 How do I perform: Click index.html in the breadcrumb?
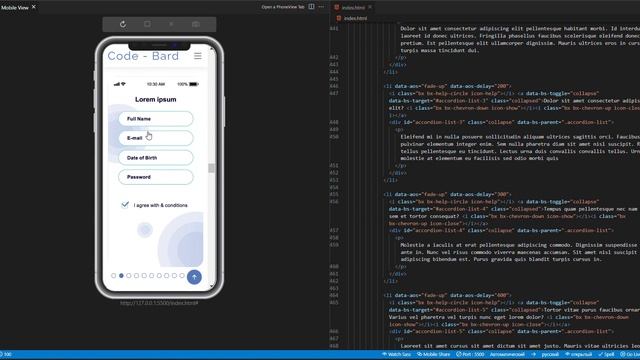[355, 18]
